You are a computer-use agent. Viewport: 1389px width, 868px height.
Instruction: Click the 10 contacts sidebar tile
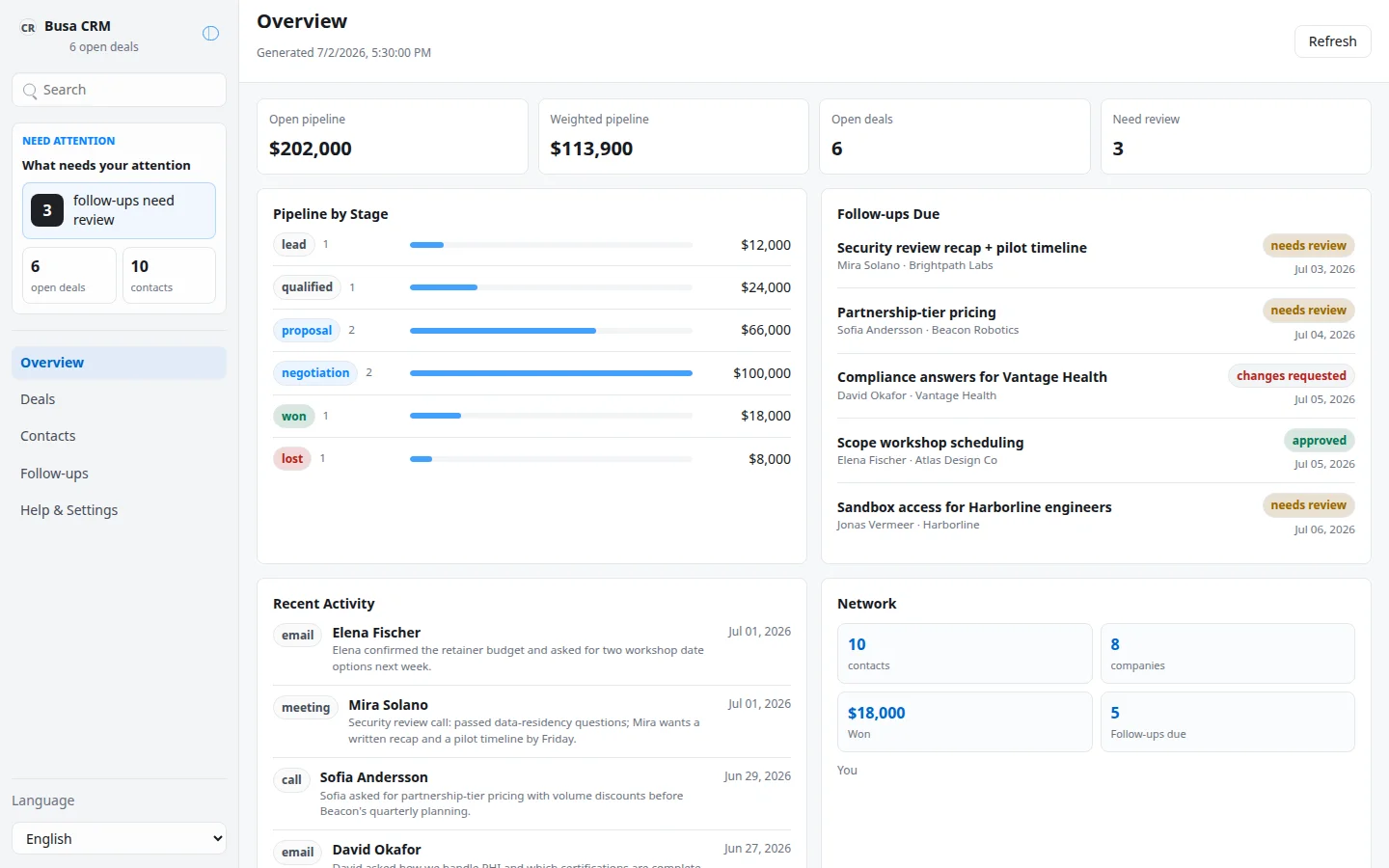coord(169,276)
